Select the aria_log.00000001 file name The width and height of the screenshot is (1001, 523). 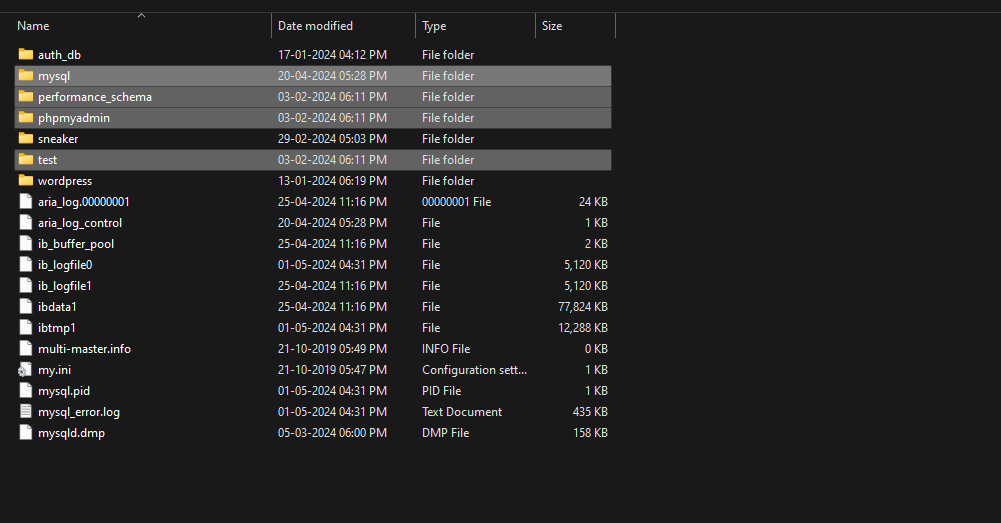(x=84, y=202)
